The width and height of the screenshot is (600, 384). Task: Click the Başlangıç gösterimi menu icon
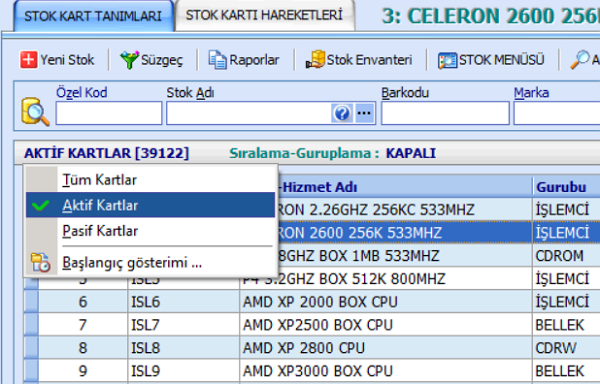coord(41,263)
